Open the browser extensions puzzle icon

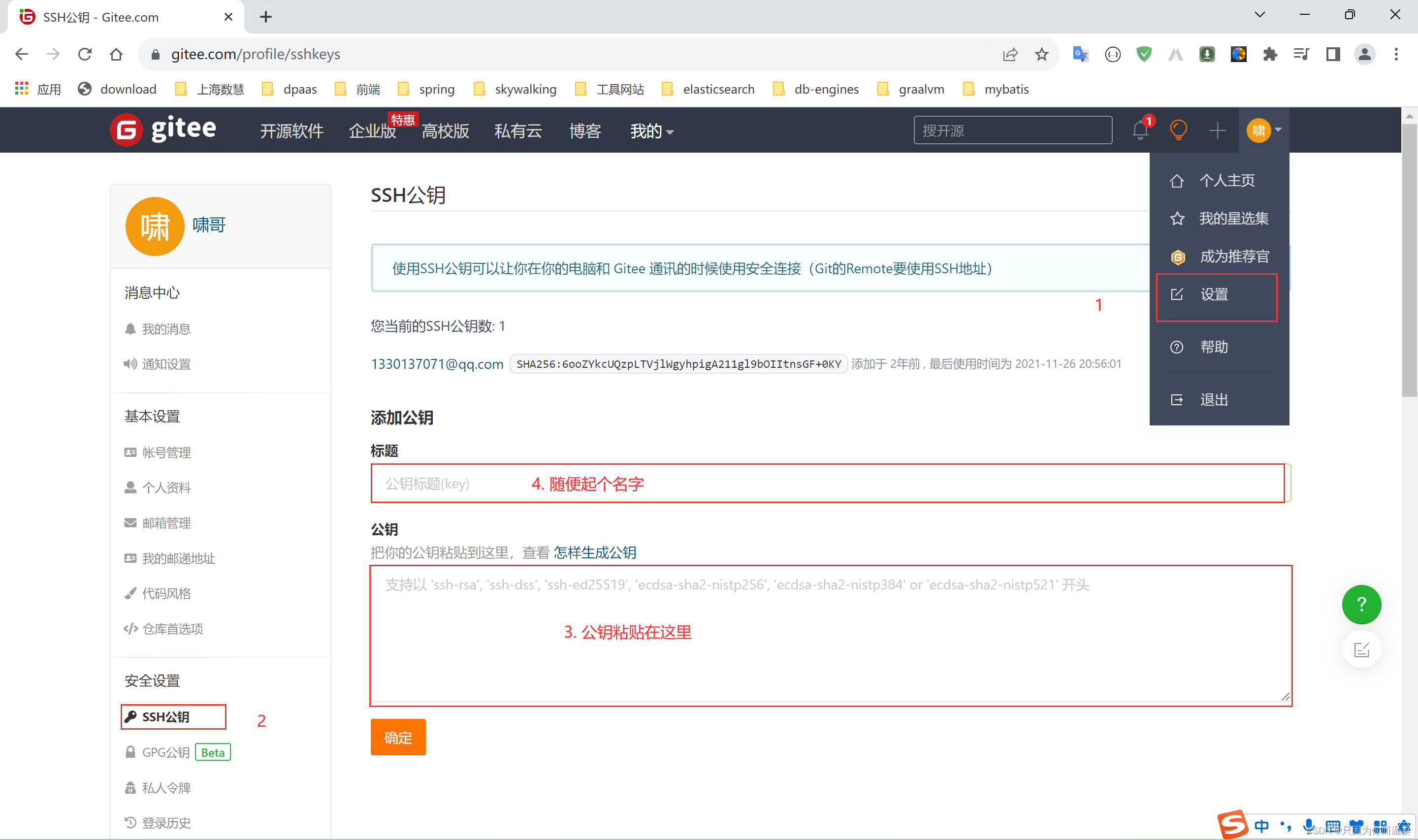click(1270, 54)
